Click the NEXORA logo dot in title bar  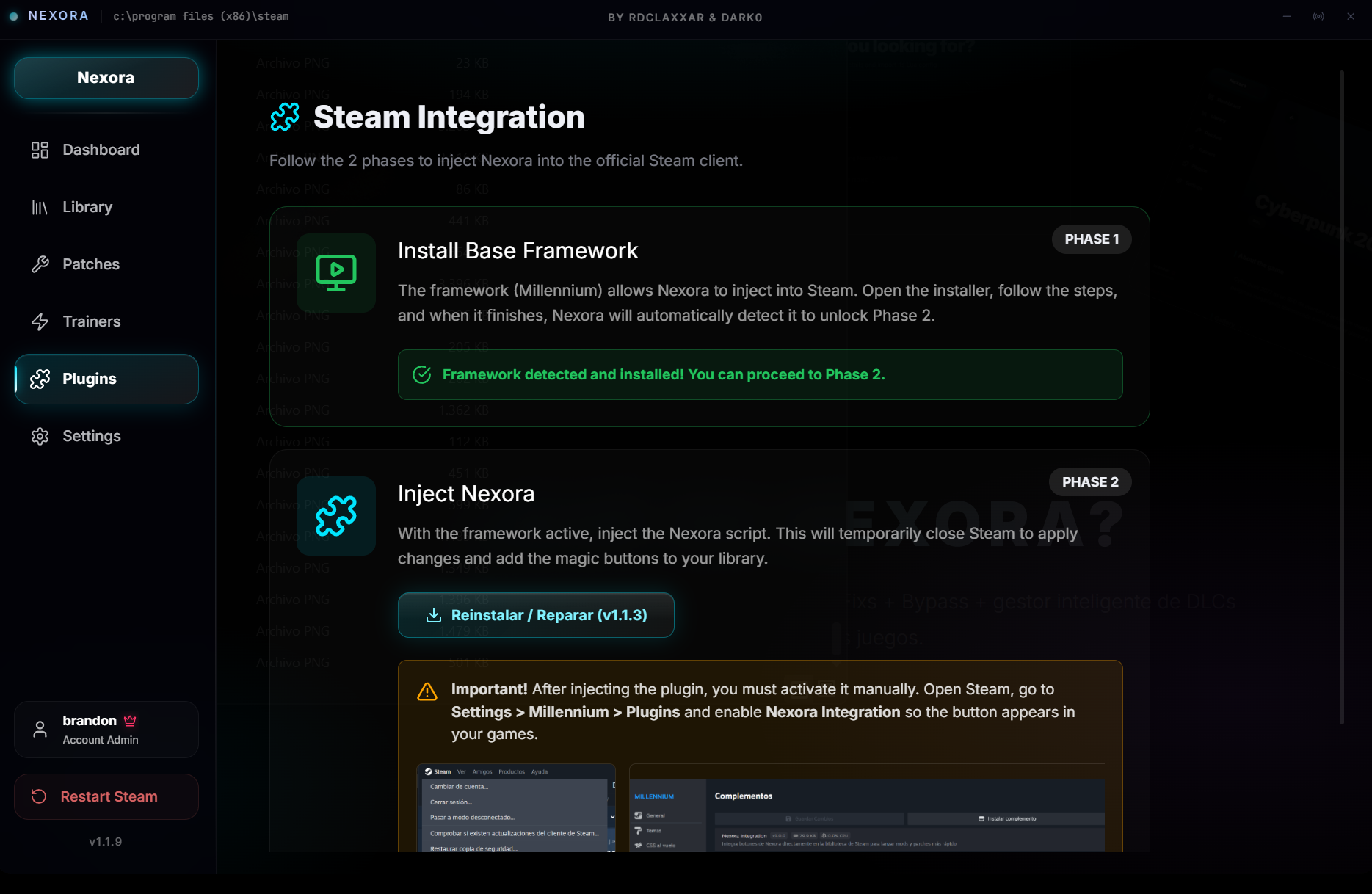coord(13,16)
